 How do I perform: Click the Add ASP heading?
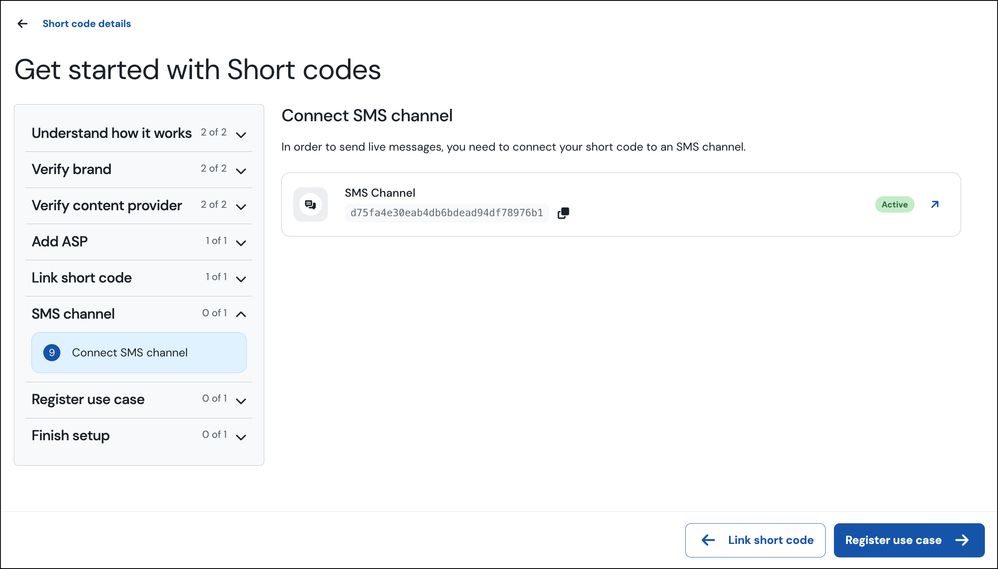coord(60,241)
